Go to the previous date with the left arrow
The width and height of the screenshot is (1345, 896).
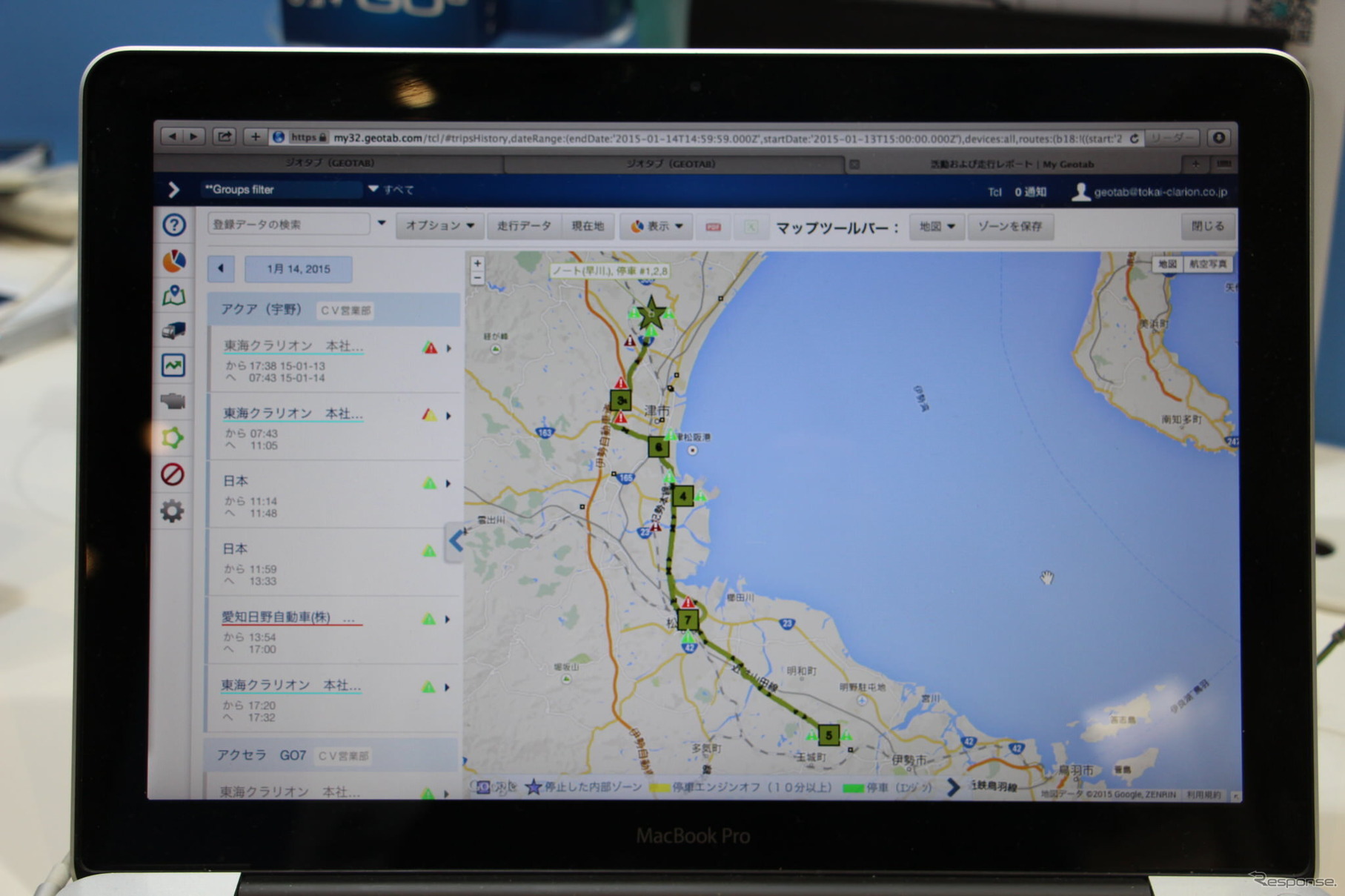[x=221, y=268]
